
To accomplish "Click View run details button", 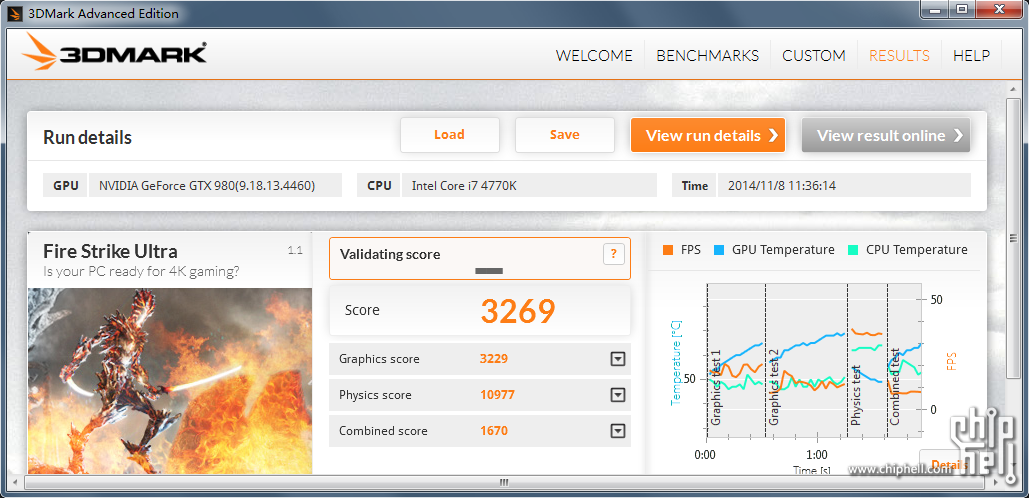I will 707,135.
